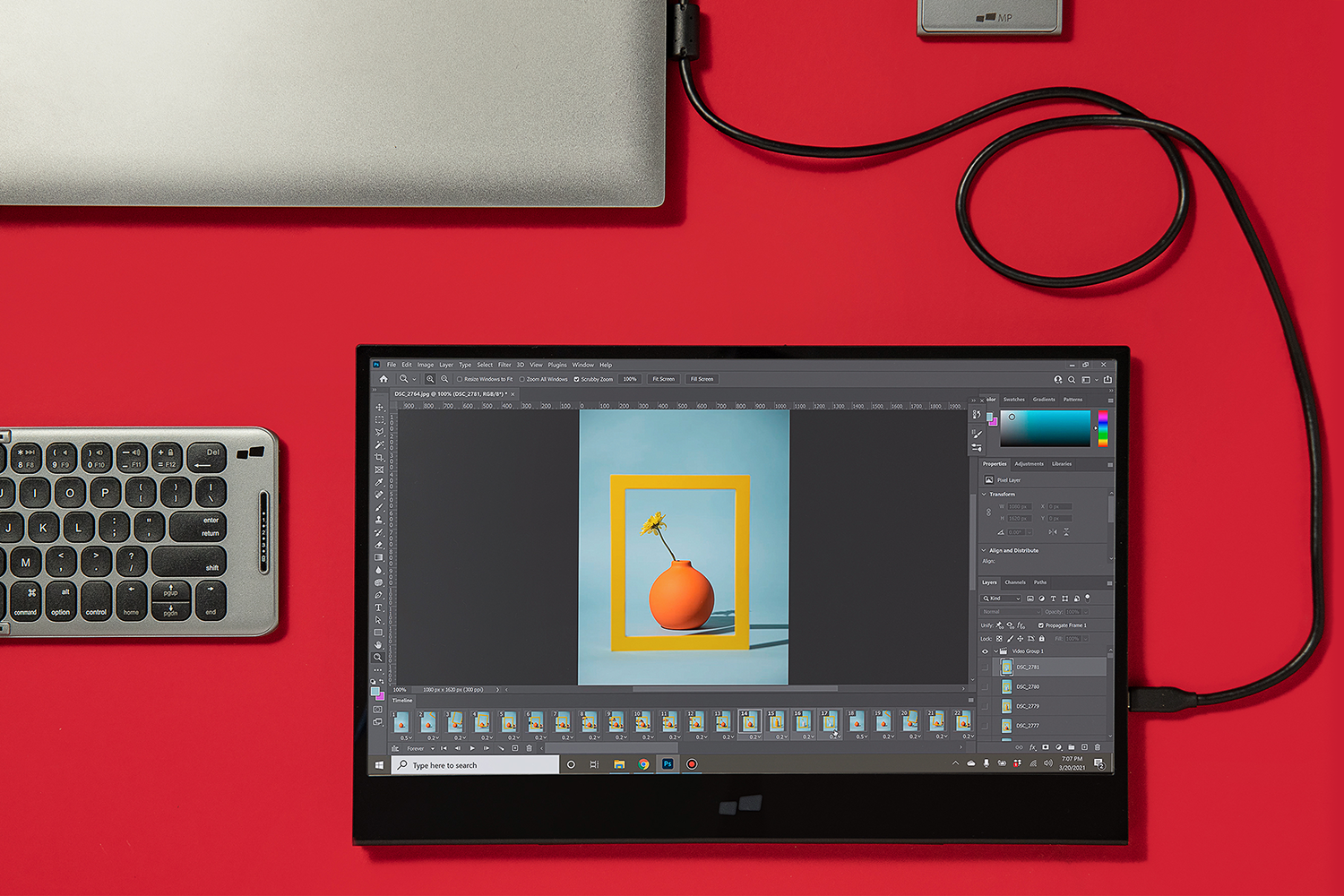Enable Resize Windows to Fit checkbox

click(x=460, y=379)
